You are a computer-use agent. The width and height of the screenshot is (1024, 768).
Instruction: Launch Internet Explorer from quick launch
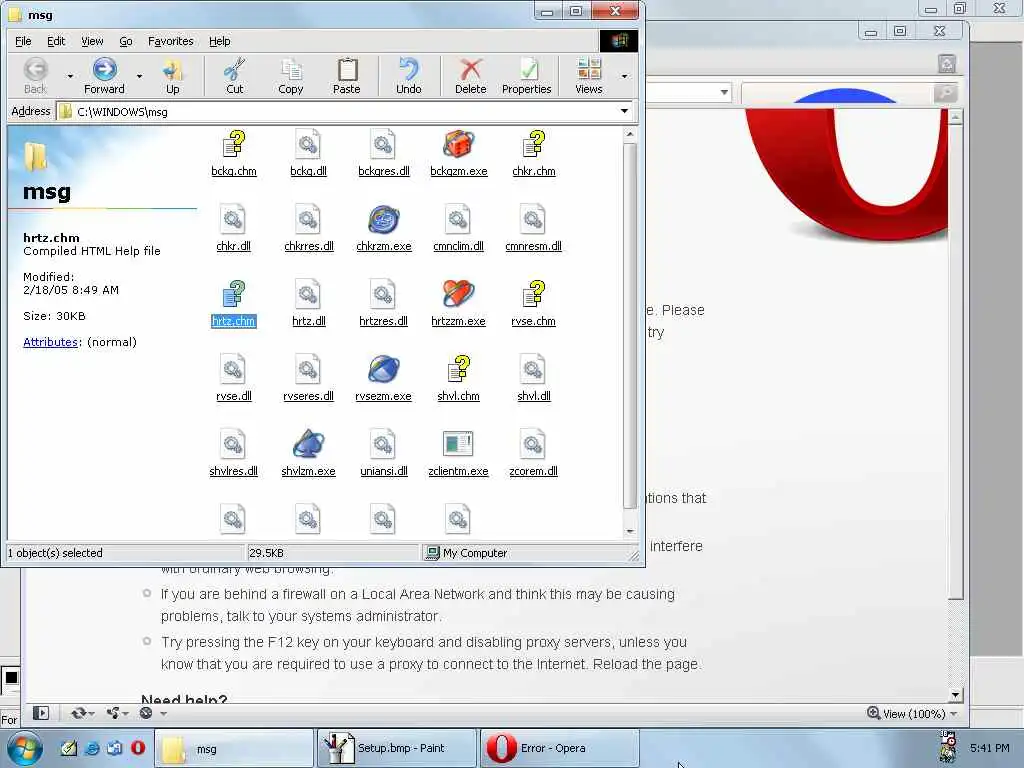click(x=92, y=748)
